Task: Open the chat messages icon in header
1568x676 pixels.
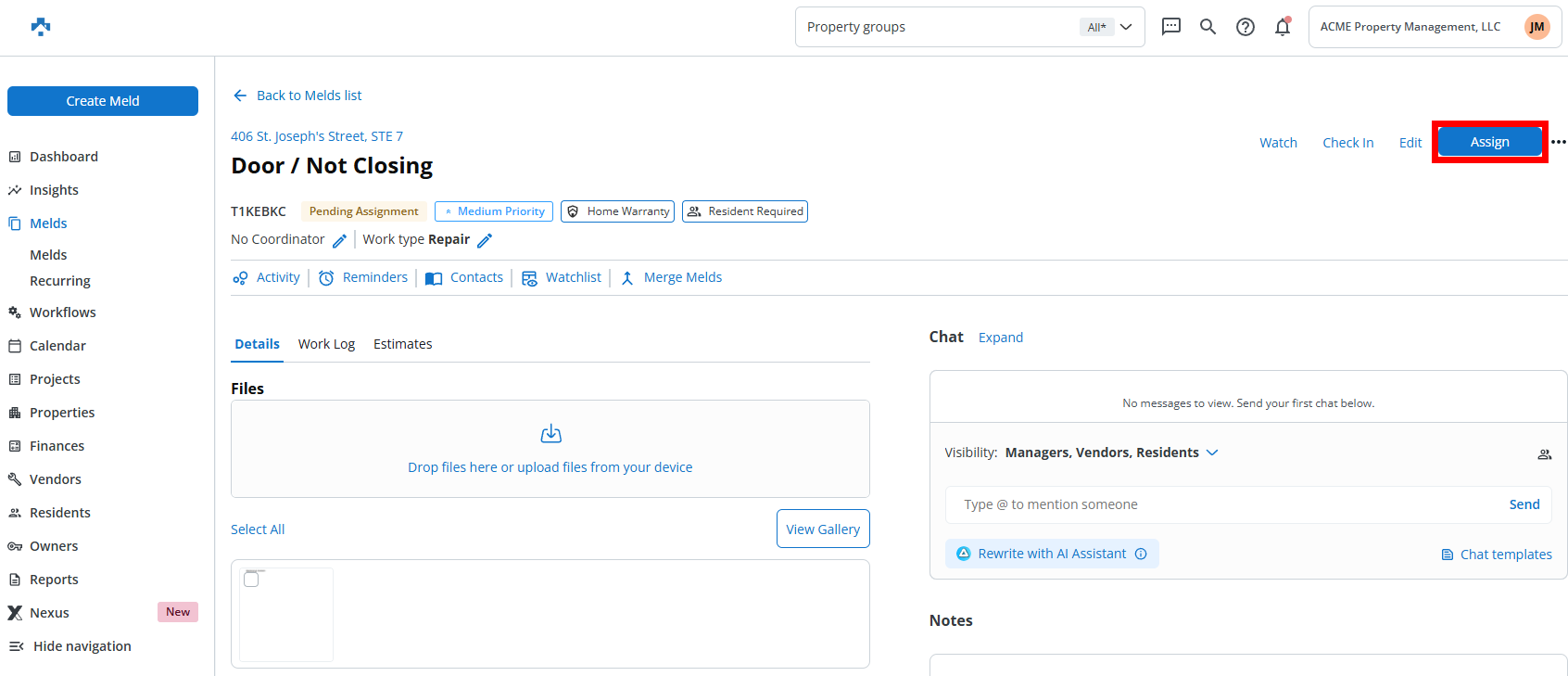Action: pos(1171,27)
